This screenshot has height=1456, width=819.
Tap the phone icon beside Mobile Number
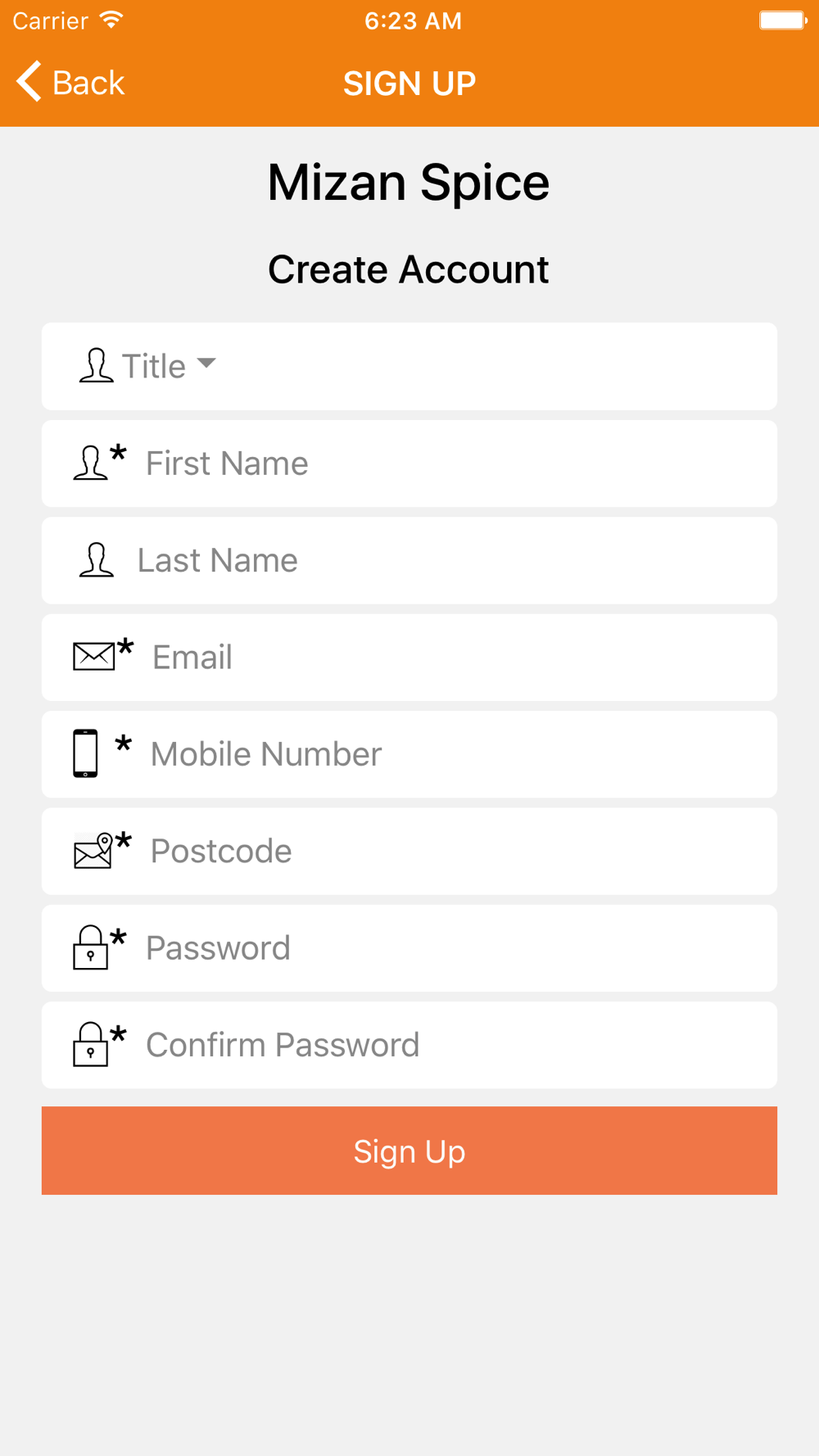pos(85,753)
